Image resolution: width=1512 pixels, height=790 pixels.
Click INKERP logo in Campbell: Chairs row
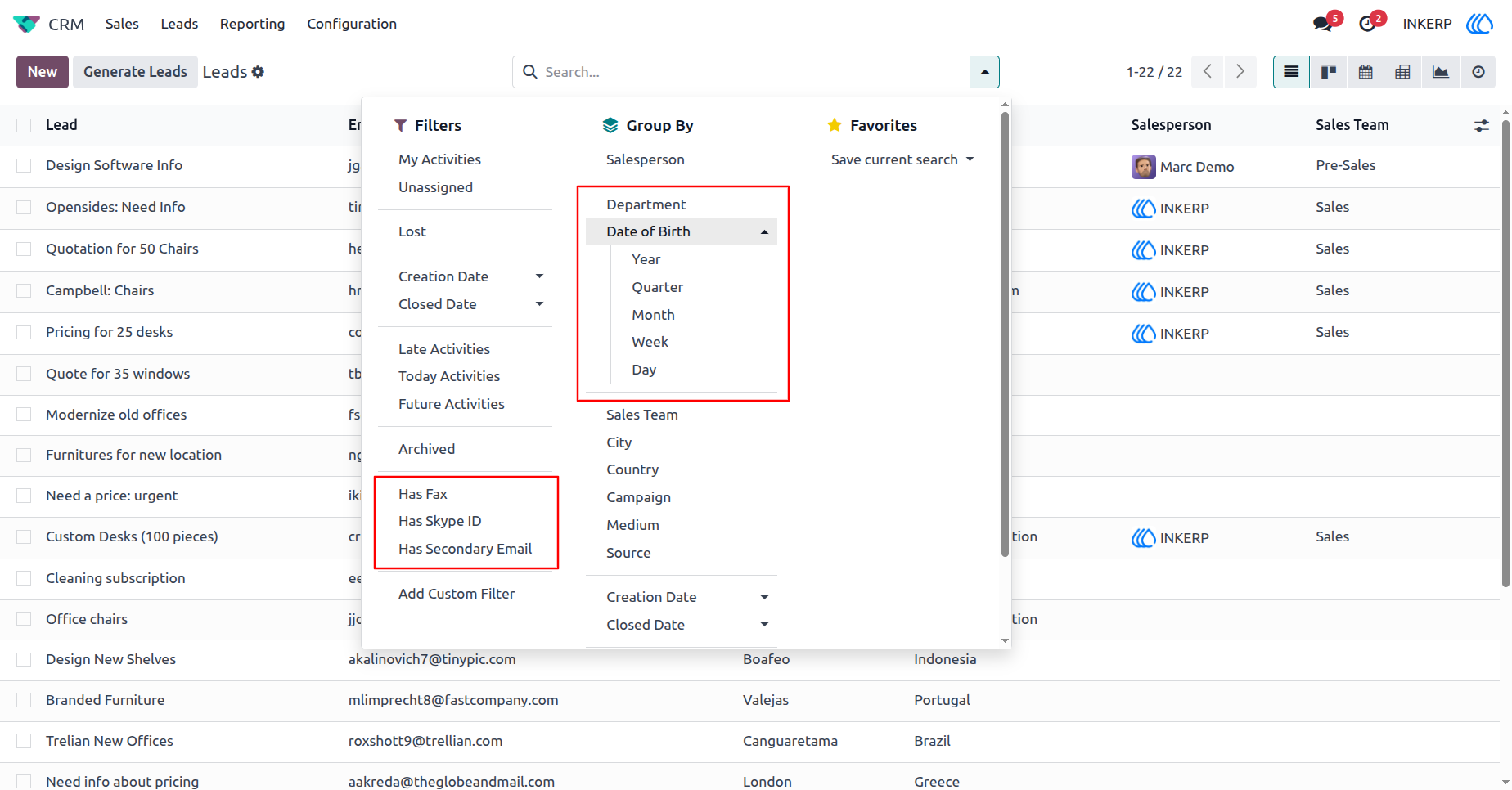(1143, 292)
